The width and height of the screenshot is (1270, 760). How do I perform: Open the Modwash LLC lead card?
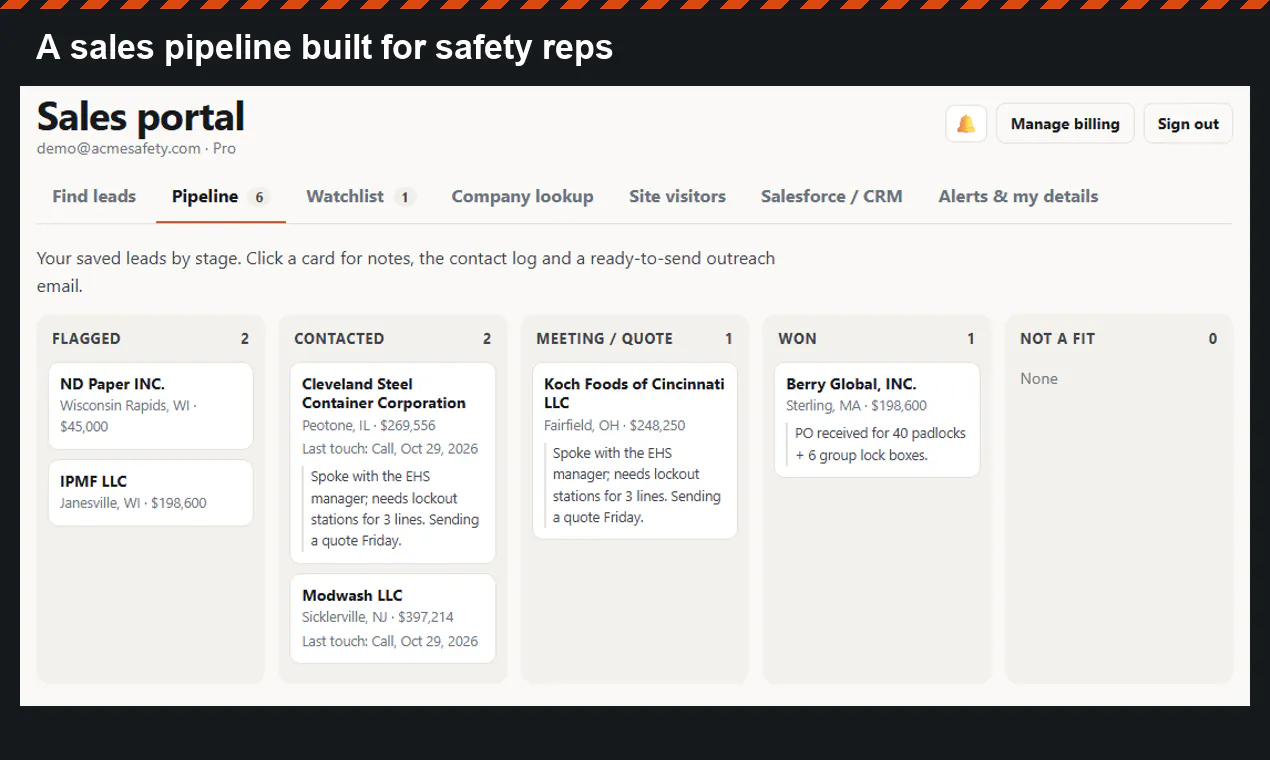point(393,618)
